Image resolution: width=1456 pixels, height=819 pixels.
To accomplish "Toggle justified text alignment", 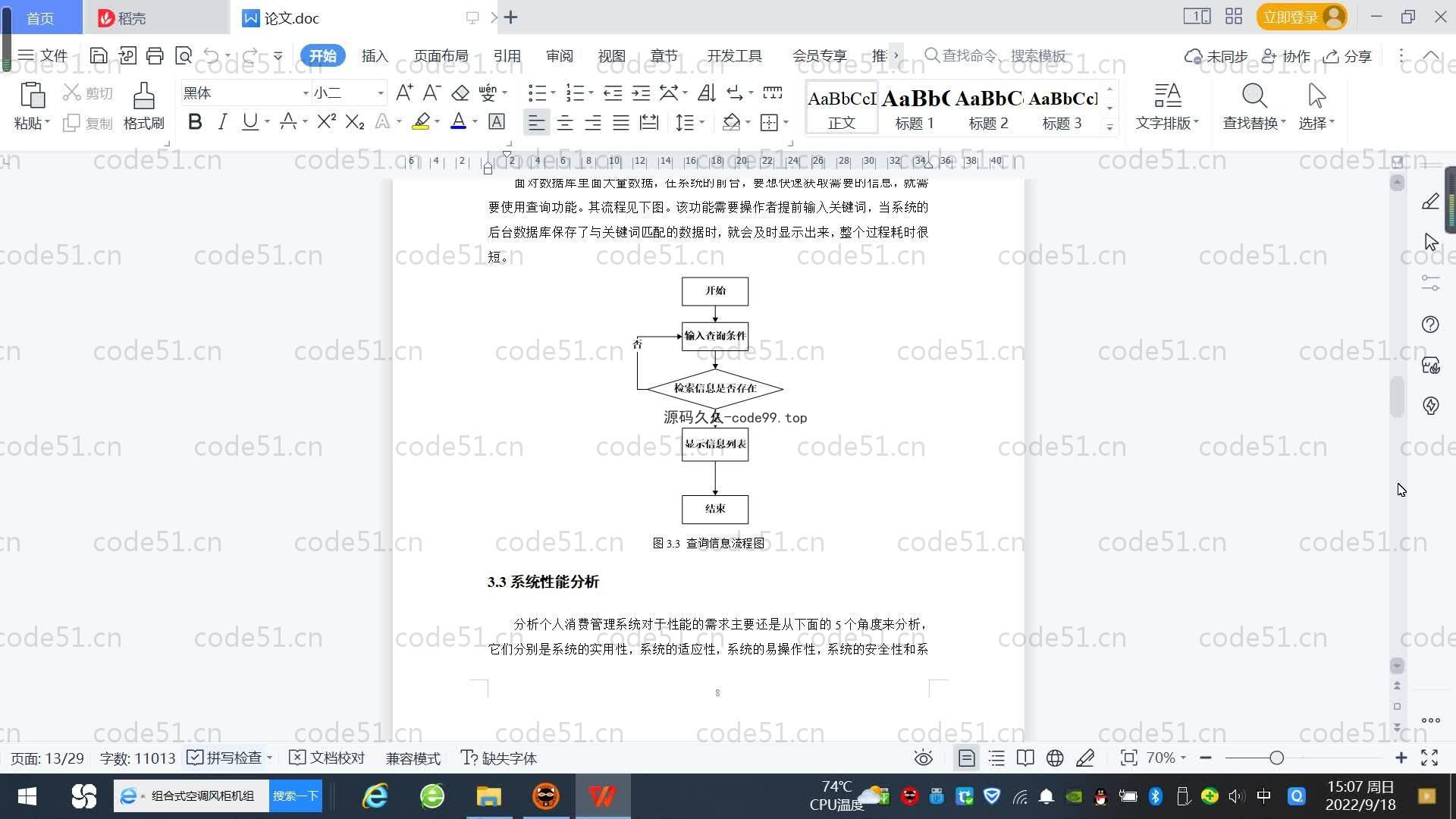I will point(621,122).
